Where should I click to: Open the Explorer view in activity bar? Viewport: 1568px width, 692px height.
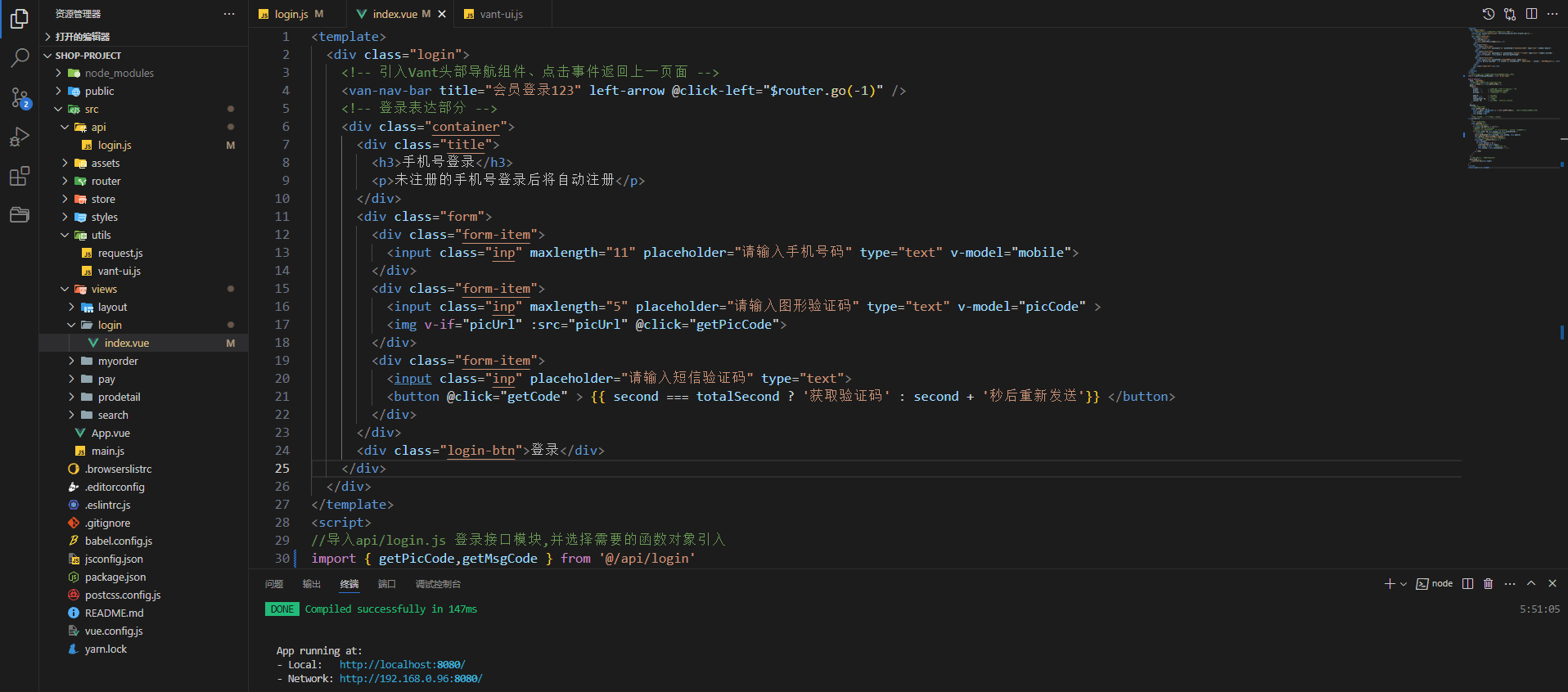(x=20, y=18)
